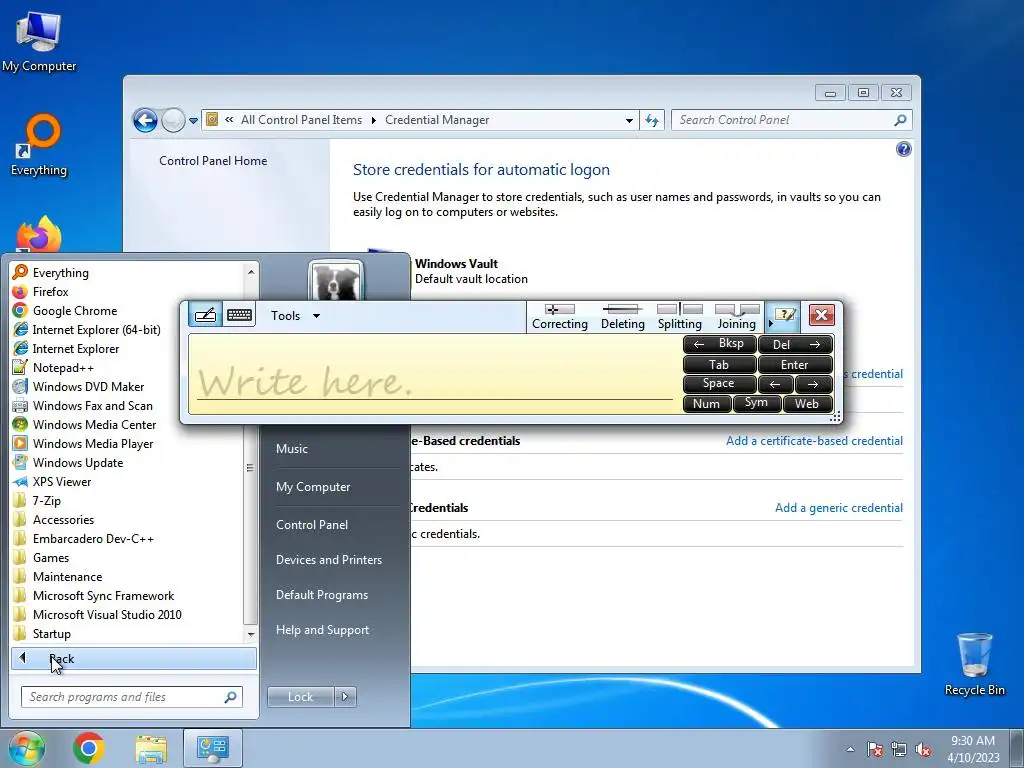The width and height of the screenshot is (1024, 768).
Task: Open the Web shortcuts pad
Action: pyautogui.click(x=807, y=404)
